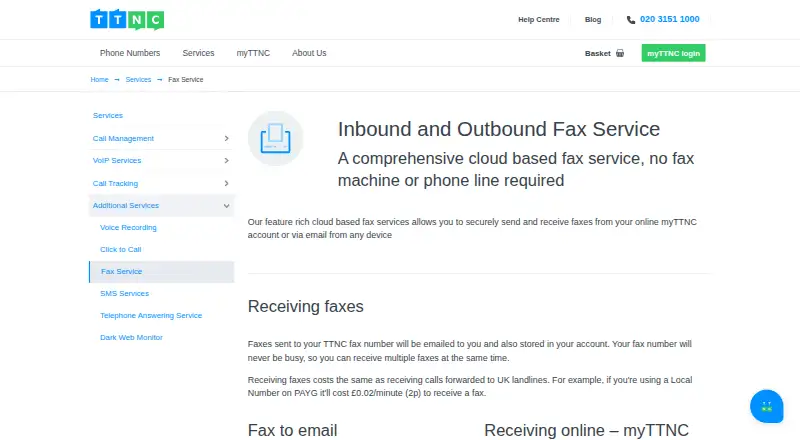Go to Services breadcrumb link

pyautogui.click(x=138, y=80)
